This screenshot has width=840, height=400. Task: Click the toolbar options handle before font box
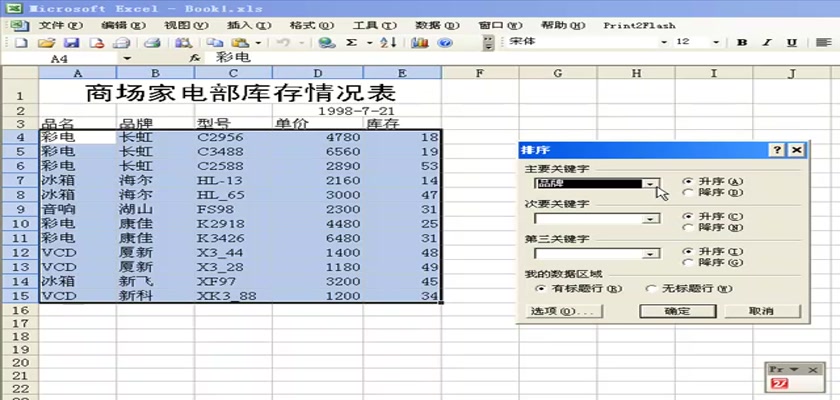coord(488,43)
